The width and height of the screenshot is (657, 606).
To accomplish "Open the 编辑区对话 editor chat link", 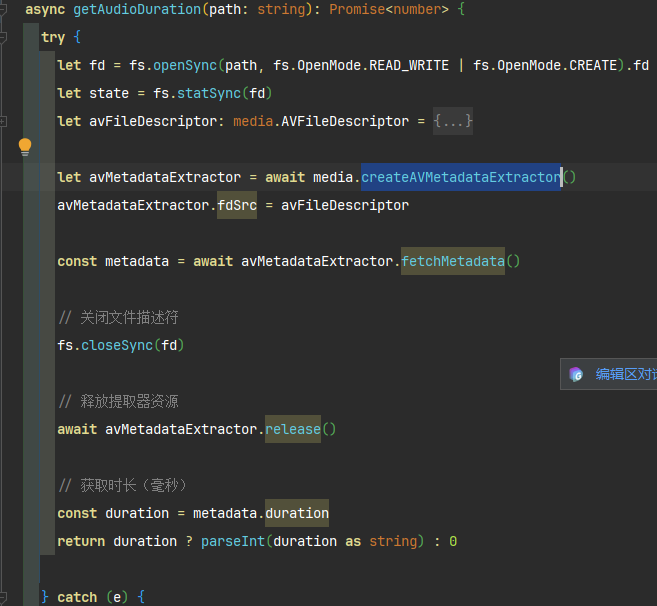I will pos(625,374).
